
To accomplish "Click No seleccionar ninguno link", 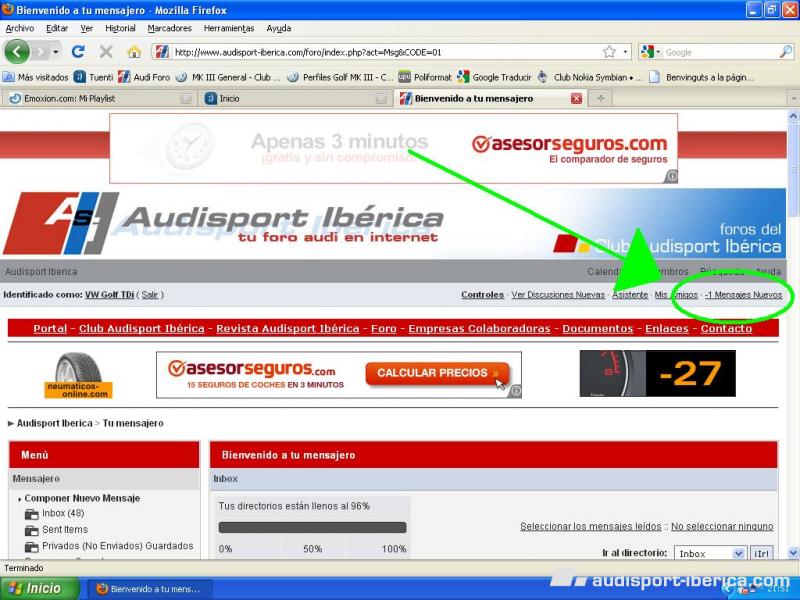I will pyautogui.click(x=722, y=526).
